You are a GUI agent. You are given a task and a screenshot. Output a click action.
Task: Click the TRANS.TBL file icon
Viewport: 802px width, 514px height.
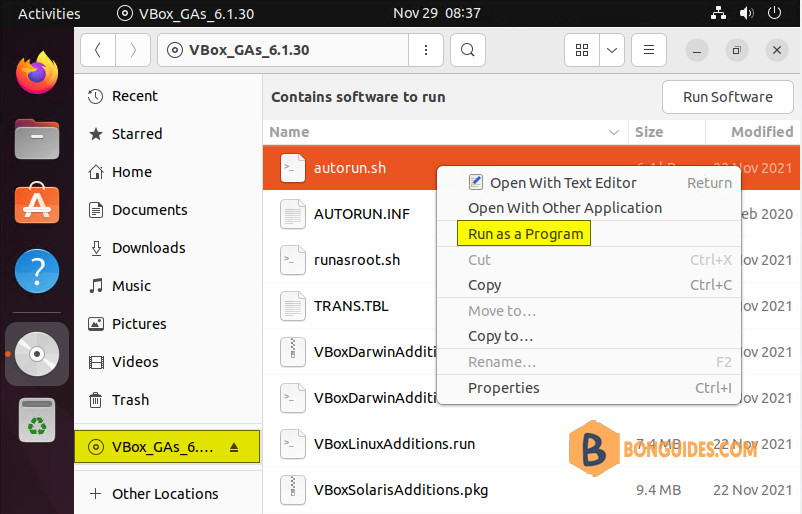point(293,306)
